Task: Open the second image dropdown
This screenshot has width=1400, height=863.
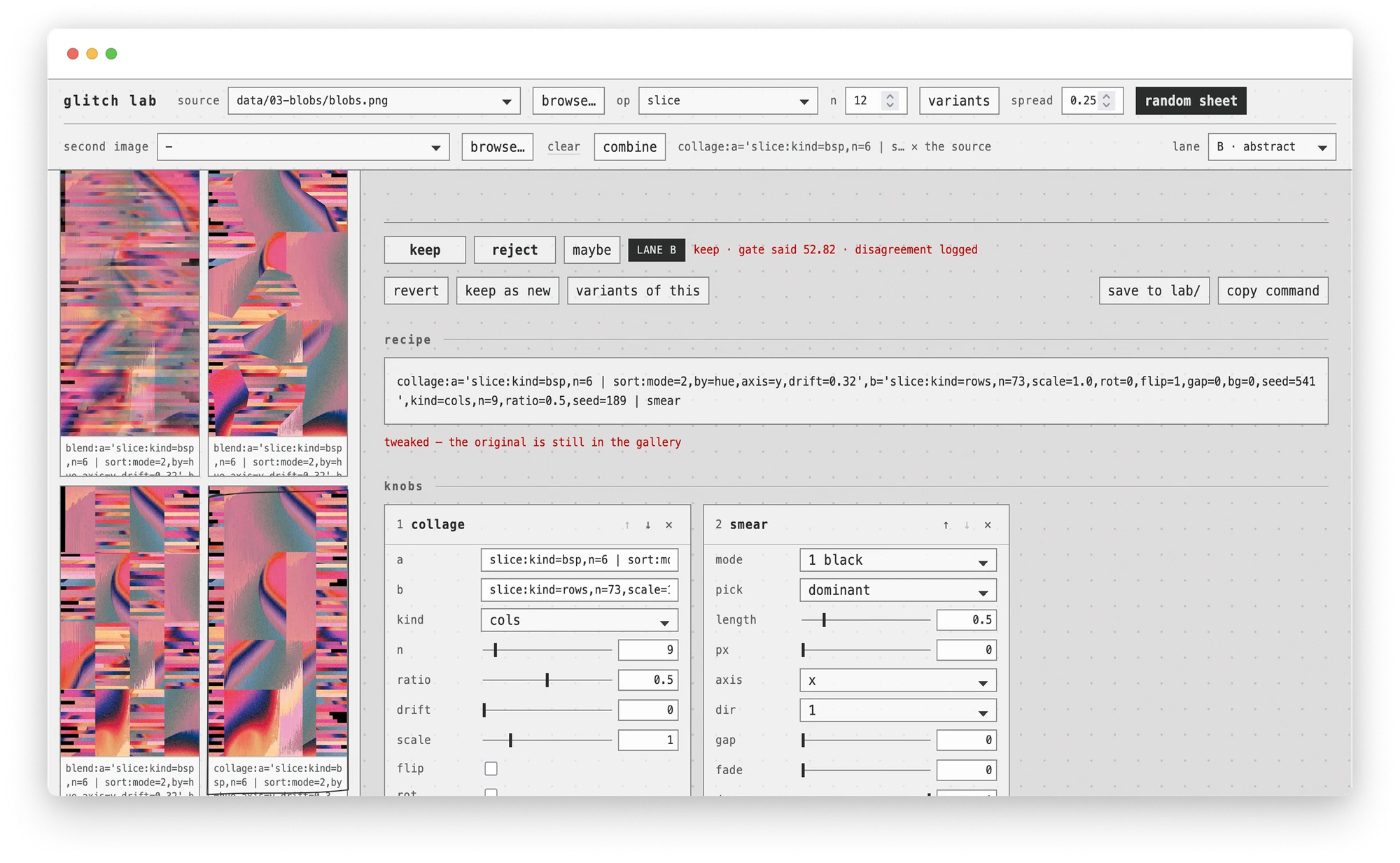Action: (303, 147)
